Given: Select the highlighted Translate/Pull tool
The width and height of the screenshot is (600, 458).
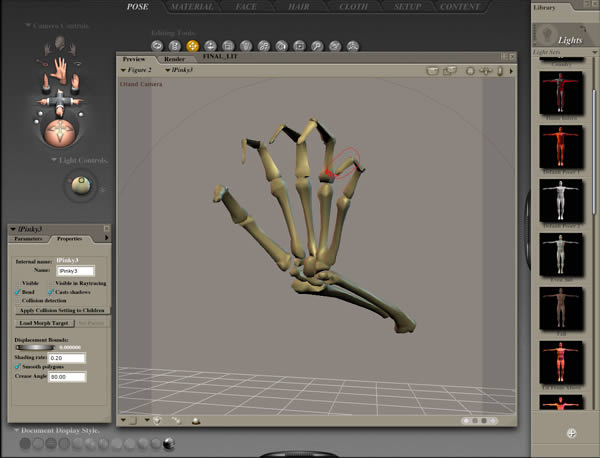Looking at the screenshot, I should point(192,46).
